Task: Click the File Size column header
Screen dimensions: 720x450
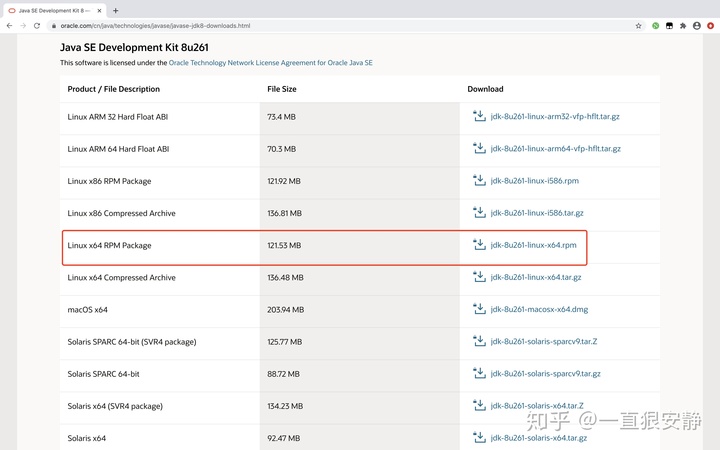Action: pos(281,89)
